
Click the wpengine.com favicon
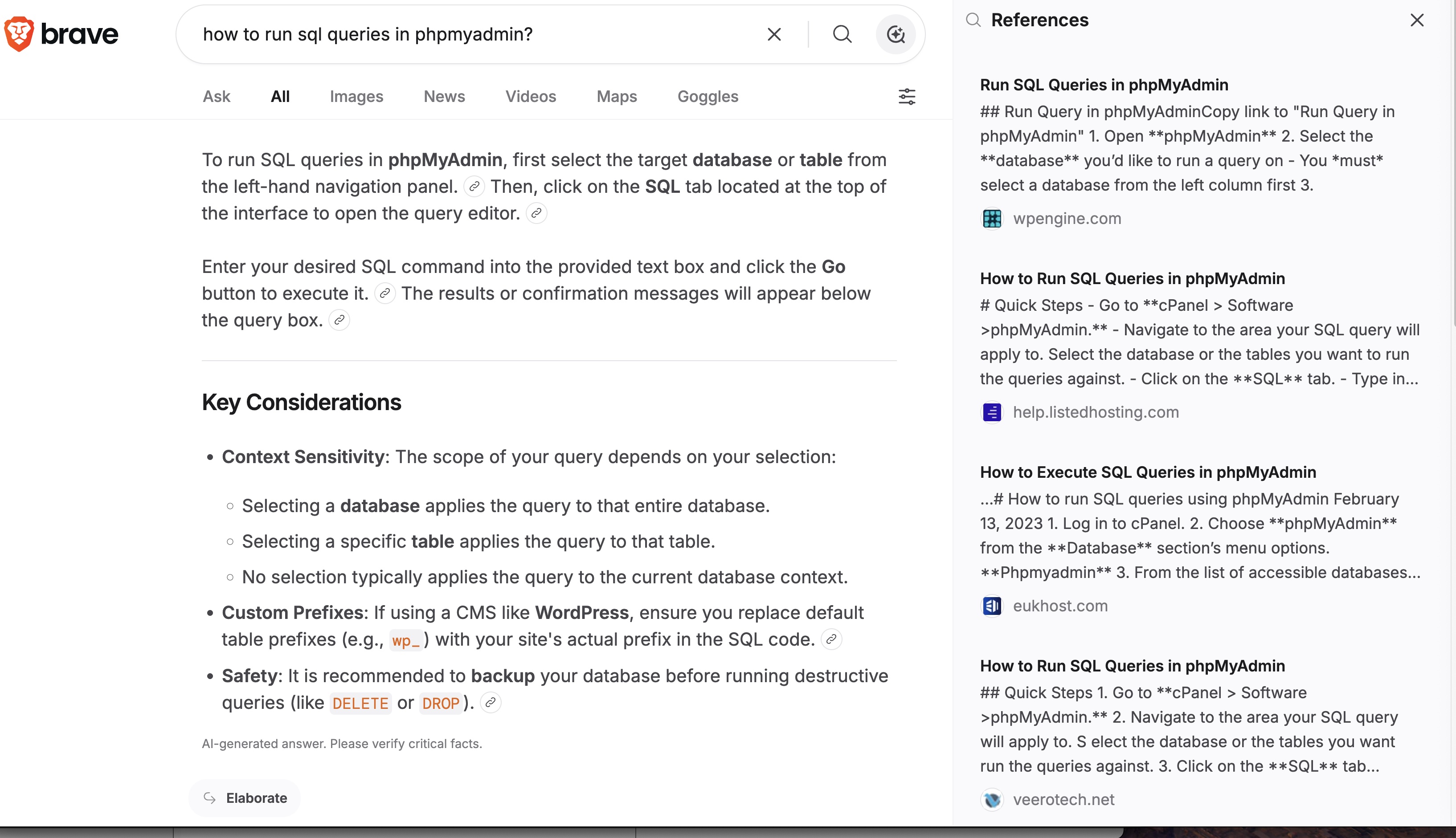point(992,219)
